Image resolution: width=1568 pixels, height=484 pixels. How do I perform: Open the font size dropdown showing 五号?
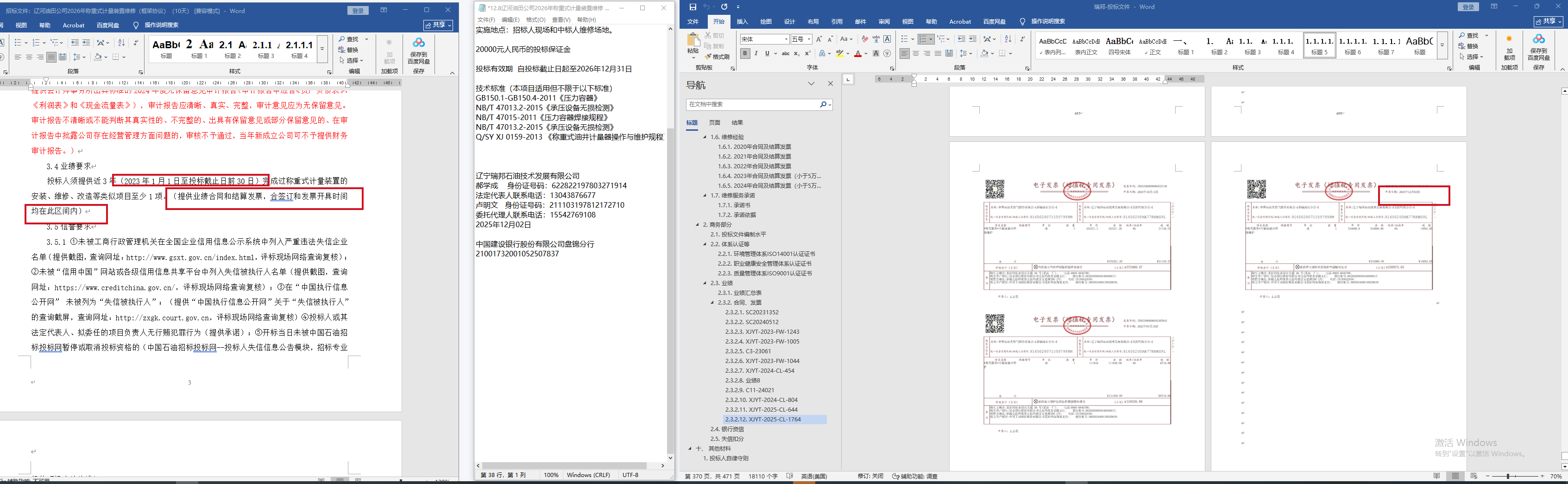click(x=808, y=39)
